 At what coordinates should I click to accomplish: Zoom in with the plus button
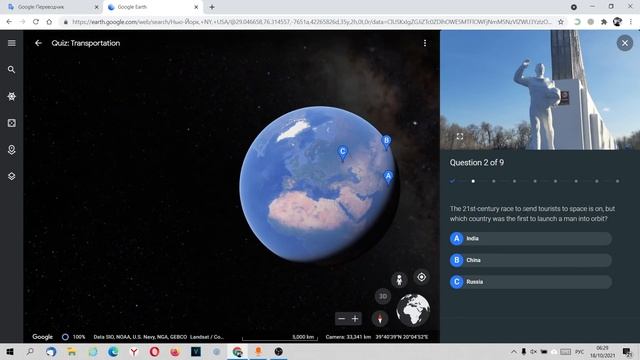[355, 318]
